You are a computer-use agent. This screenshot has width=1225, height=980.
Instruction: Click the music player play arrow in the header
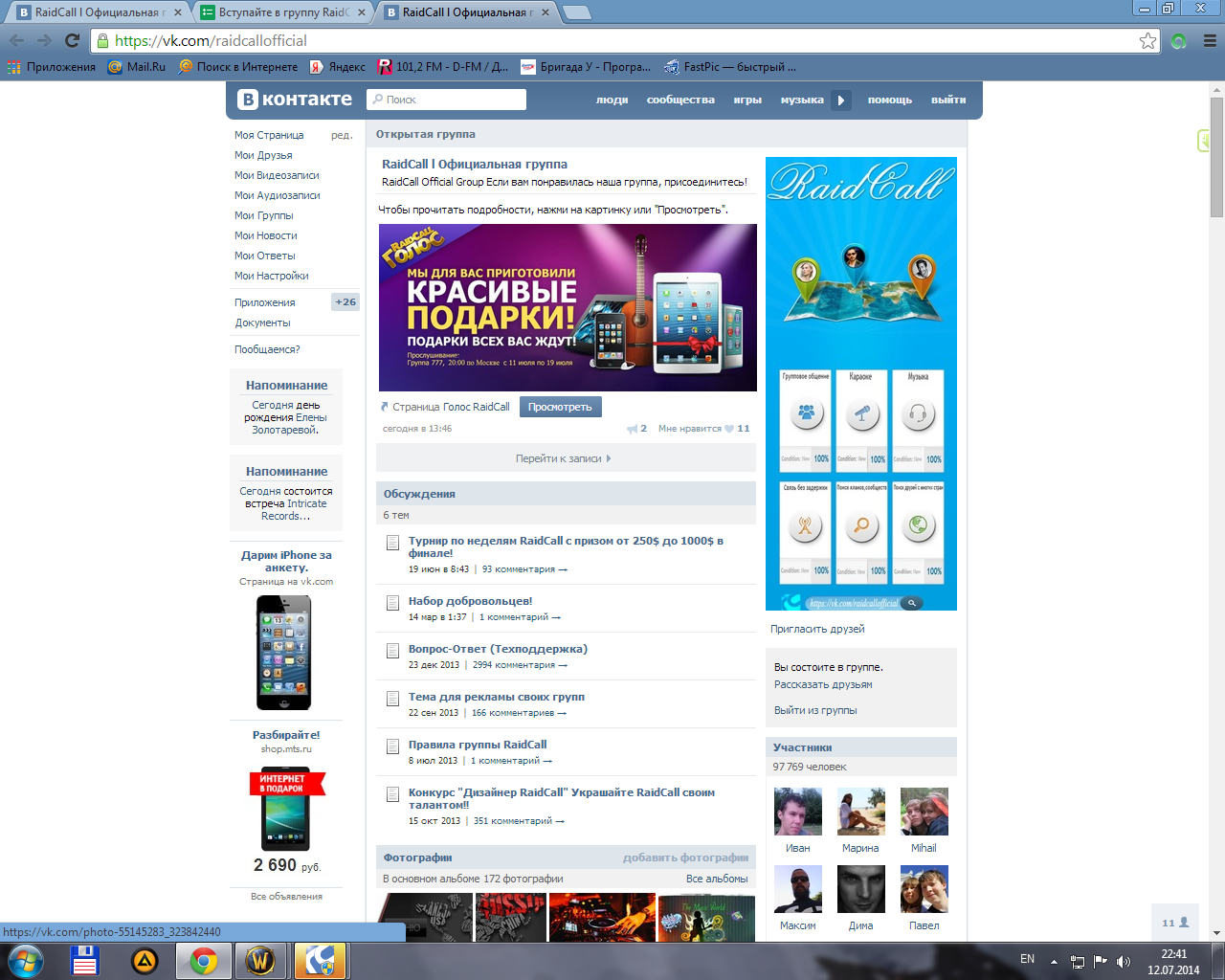[841, 100]
